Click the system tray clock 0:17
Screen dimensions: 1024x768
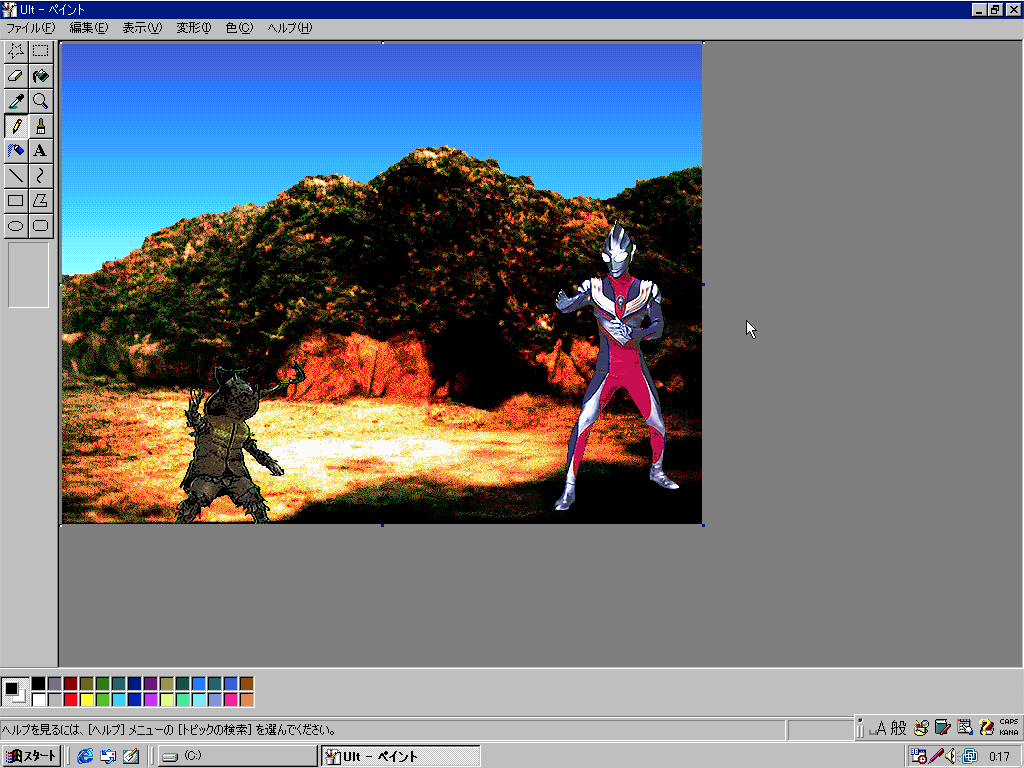[999, 756]
